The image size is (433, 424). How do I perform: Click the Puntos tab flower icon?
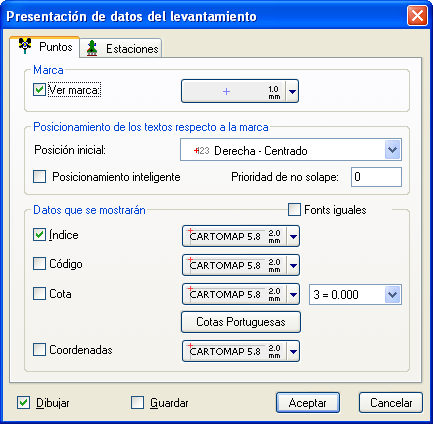[x=25, y=46]
